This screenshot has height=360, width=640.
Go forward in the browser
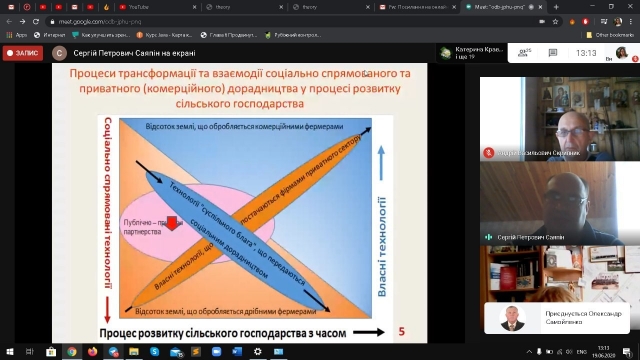point(22,22)
